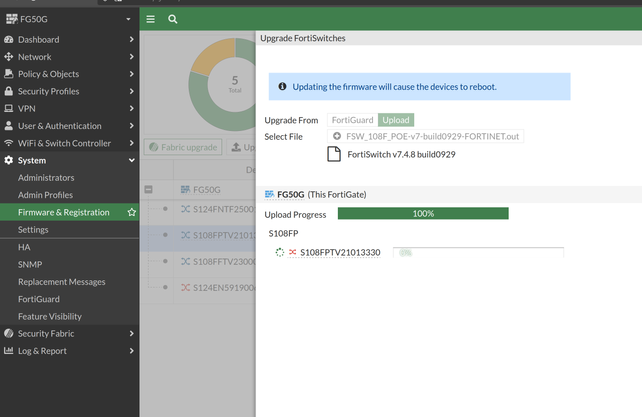Open SNMP menu item
This screenshot has width=642, height=417.
point(30,265)
